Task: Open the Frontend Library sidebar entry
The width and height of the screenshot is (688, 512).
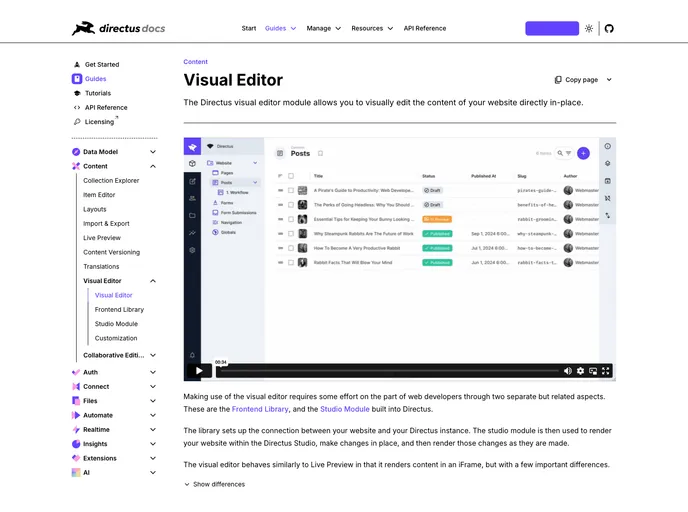Action: [119, 310]
